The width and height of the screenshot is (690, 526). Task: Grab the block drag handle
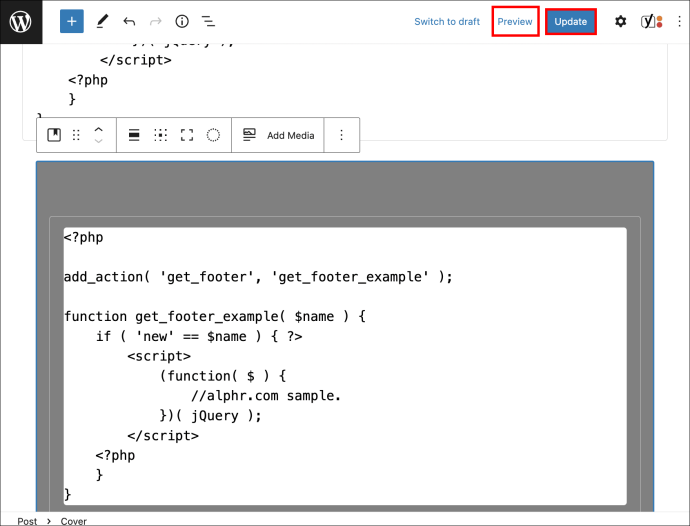coord(76,135)
